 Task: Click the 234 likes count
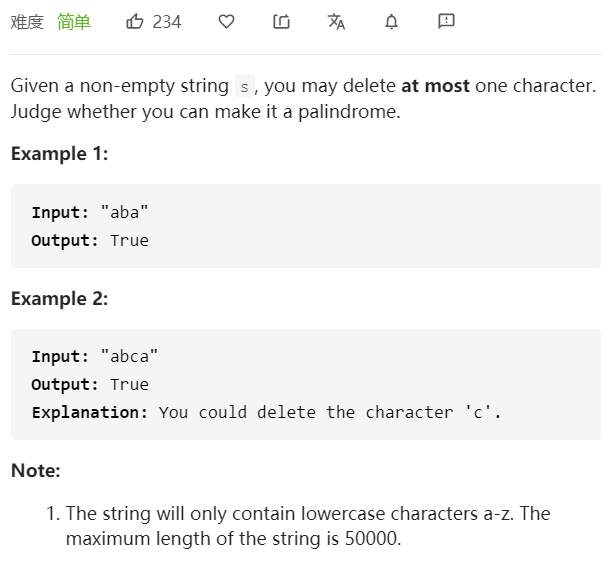[x=167, y=21]
